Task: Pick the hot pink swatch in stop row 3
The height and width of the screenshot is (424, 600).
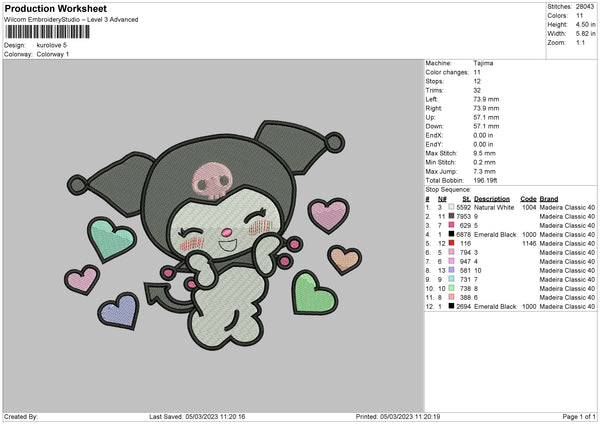Action: (452, 225)
